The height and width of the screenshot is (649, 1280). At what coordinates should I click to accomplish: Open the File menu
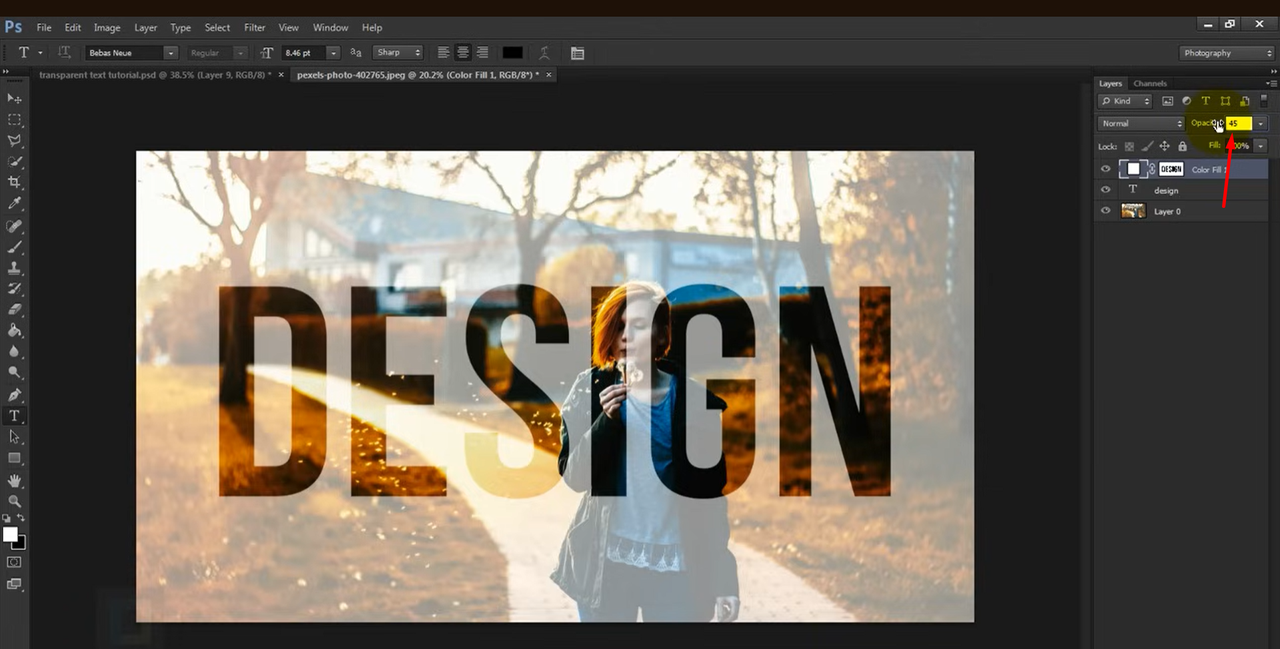point(44,27)
